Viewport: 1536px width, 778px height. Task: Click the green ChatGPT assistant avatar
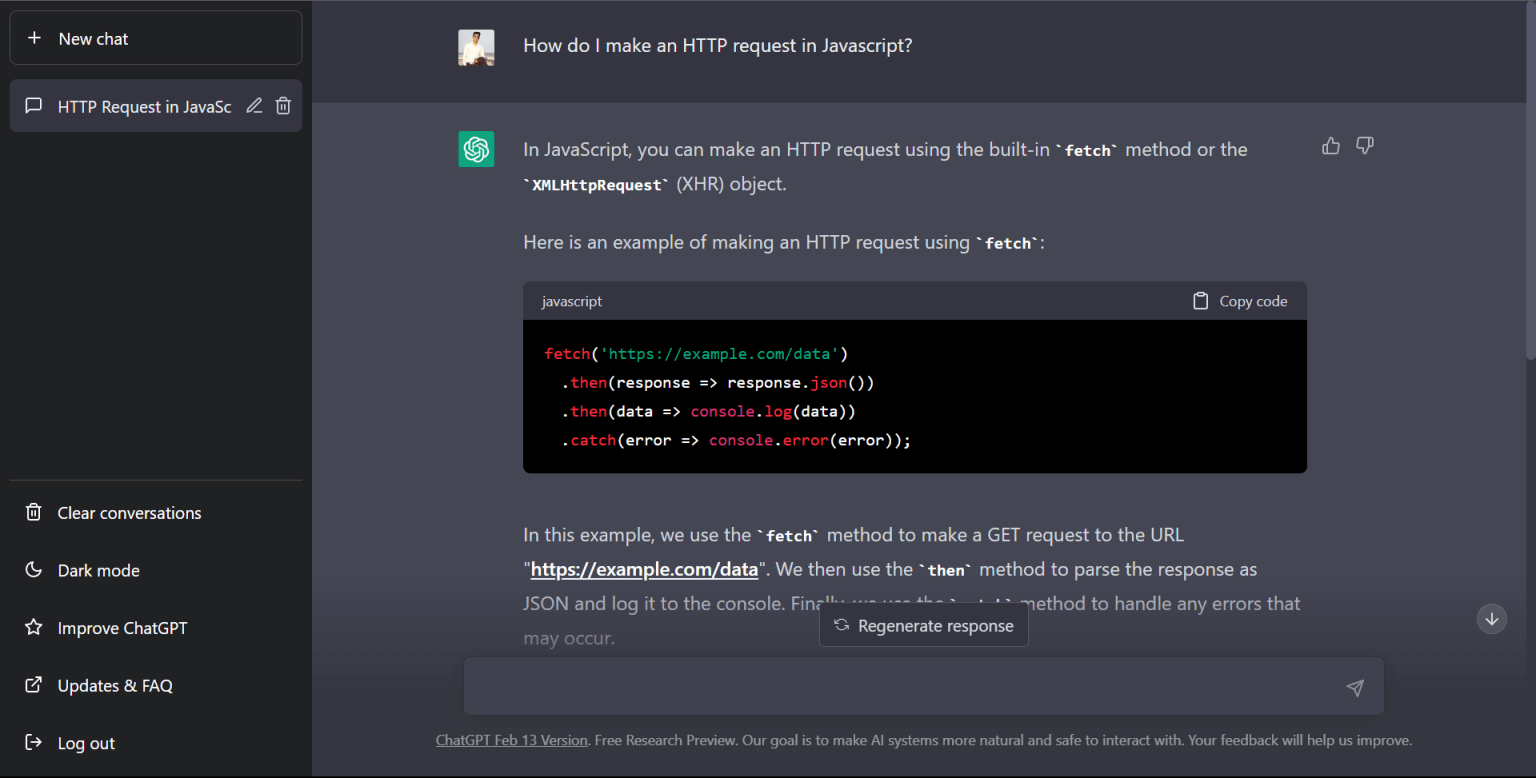click(x=476, y=148)
